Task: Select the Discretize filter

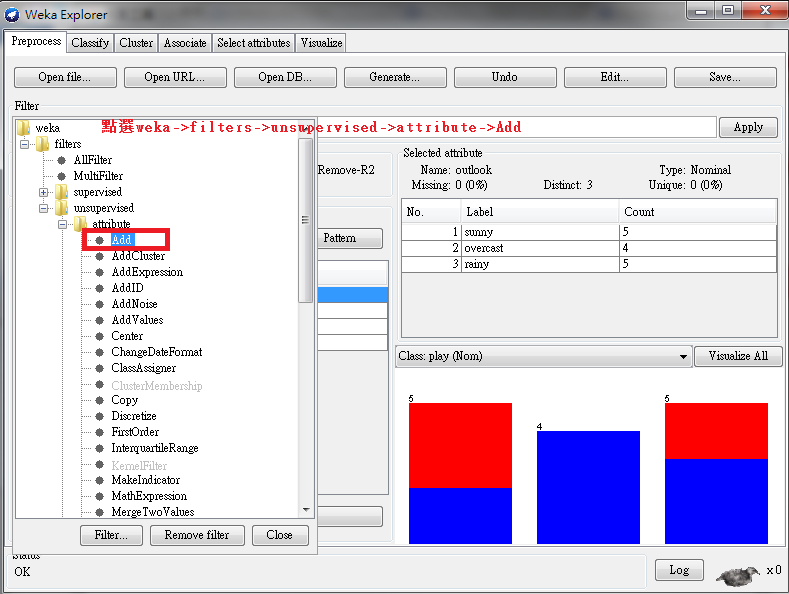Action: [134, 416]
